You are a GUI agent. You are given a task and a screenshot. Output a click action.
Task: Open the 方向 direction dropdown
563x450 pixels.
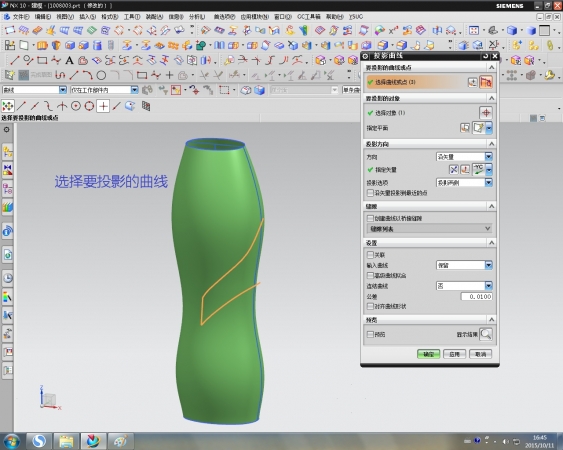[x=464, y=157]
